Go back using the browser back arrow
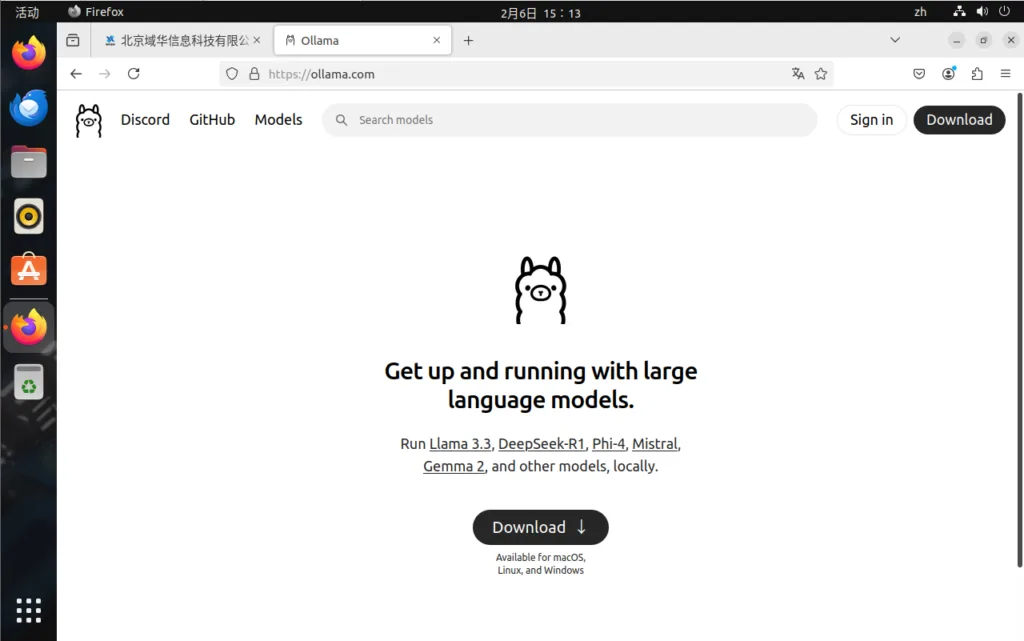Viewport: 1024px width, 641px height. click(76, 74)
